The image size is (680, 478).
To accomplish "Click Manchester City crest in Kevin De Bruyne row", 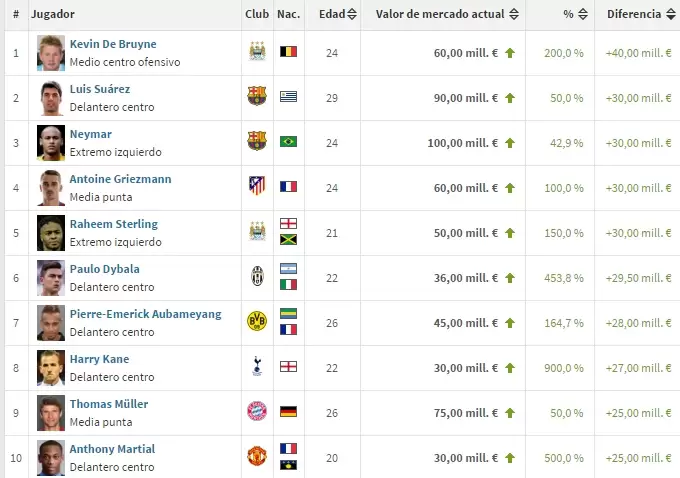I will point(257,52).
